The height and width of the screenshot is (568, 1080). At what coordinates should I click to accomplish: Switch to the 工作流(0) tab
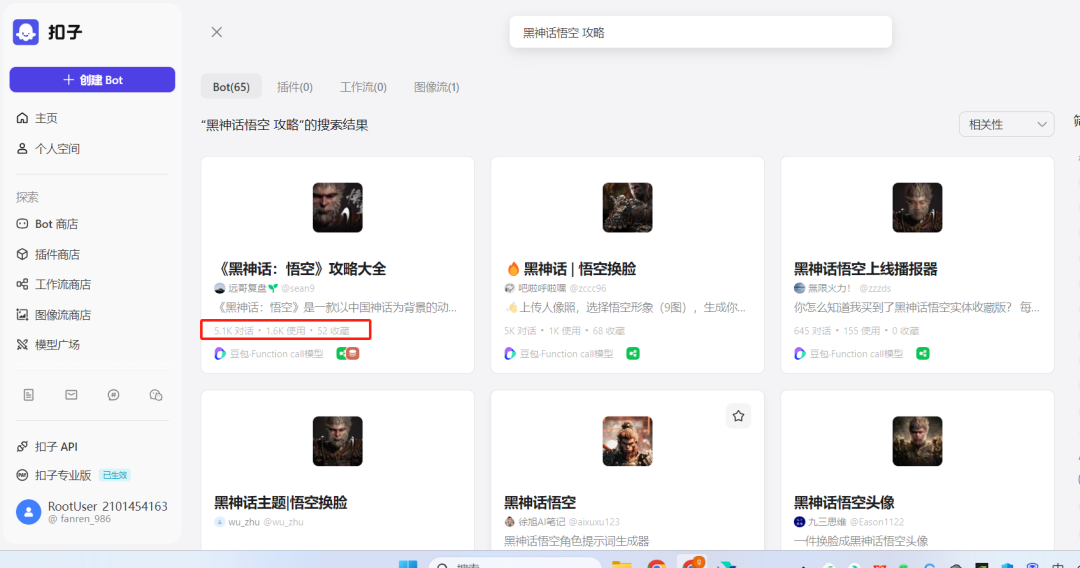[x=363, y=87]
